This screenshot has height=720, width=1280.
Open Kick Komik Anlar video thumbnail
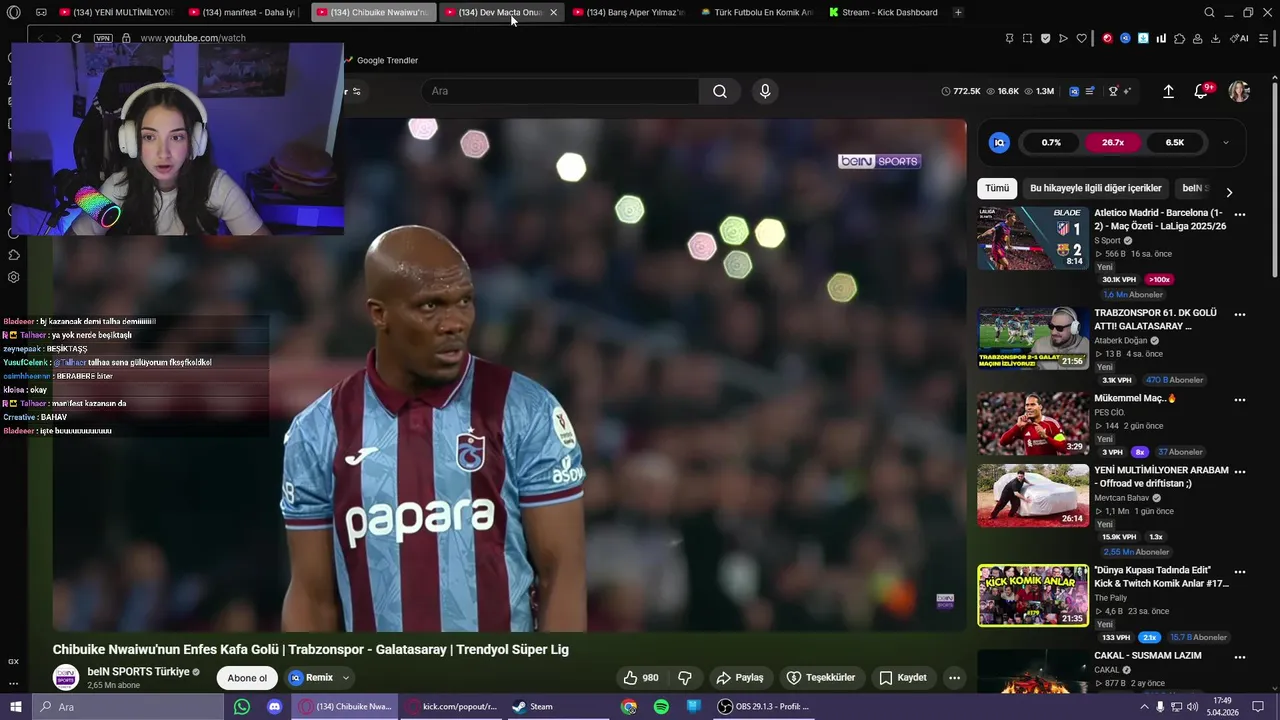pyautogui.click(x=1033, y=596)
